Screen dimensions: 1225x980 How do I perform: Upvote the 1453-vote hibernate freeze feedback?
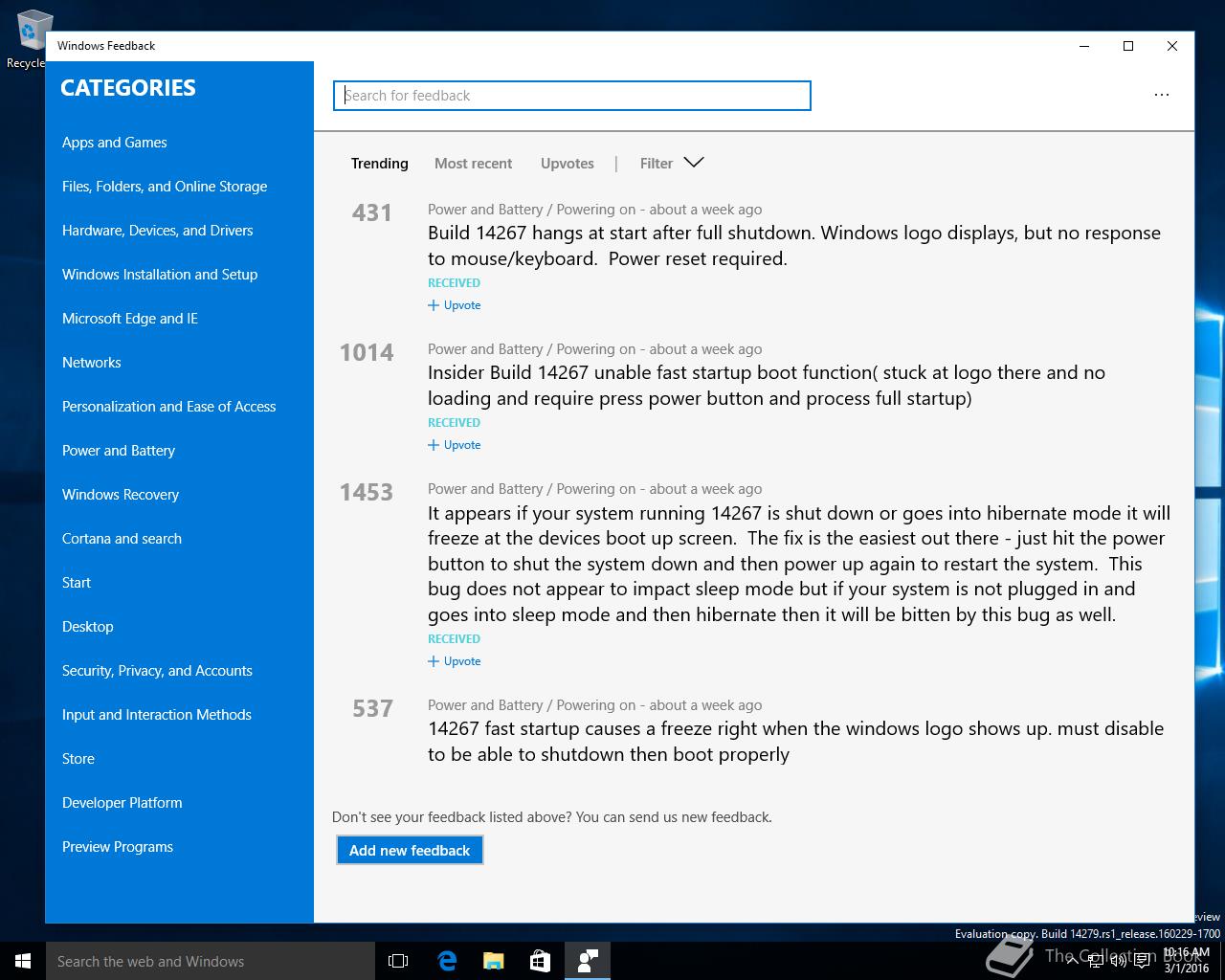click(x=454, y=661)
